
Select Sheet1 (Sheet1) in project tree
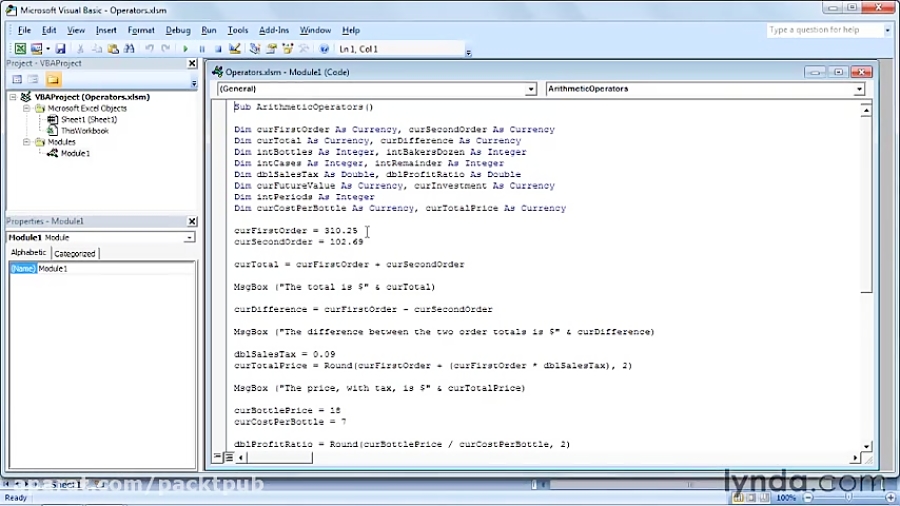click(x=89, y=119)
